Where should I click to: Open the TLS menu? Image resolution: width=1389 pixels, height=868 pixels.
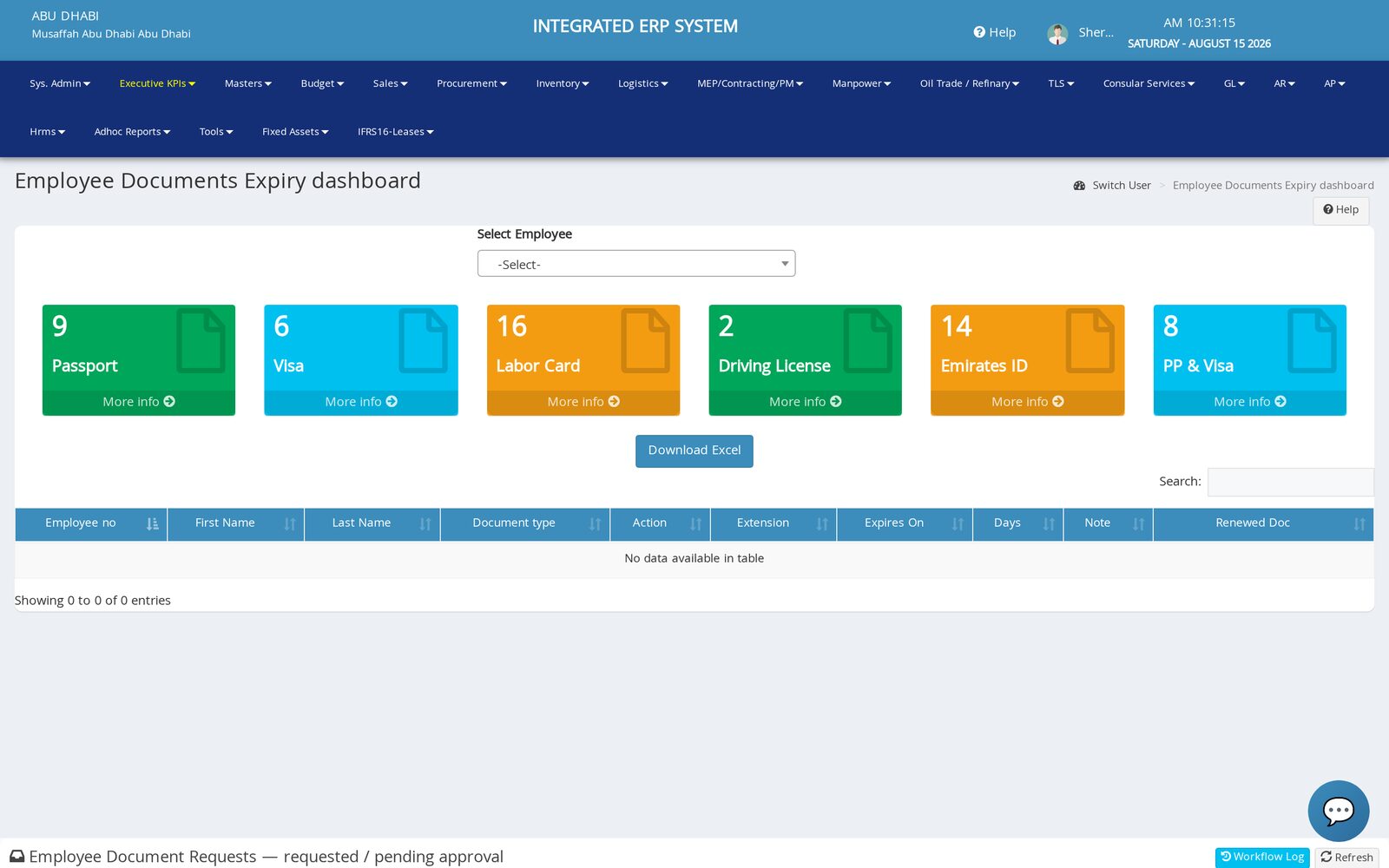[1061, 83]
